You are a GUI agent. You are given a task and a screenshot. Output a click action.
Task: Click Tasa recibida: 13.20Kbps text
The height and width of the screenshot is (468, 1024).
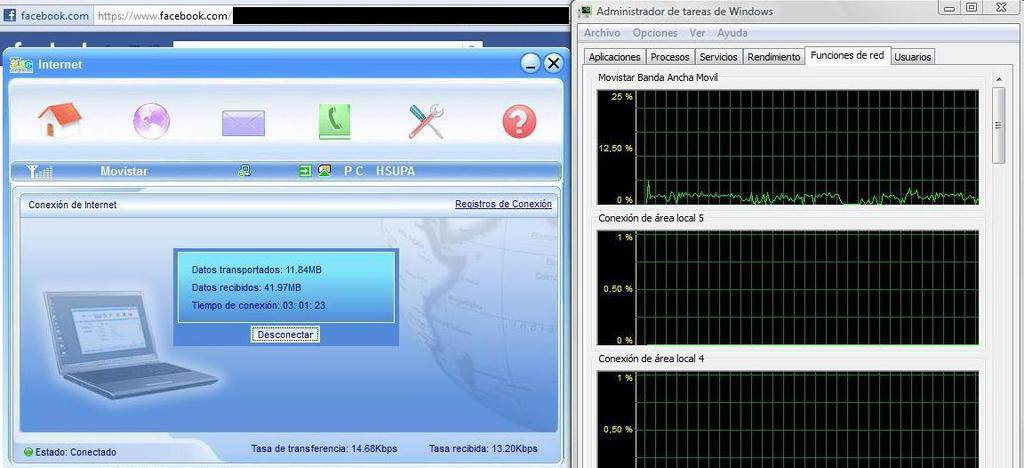point(483,448)
